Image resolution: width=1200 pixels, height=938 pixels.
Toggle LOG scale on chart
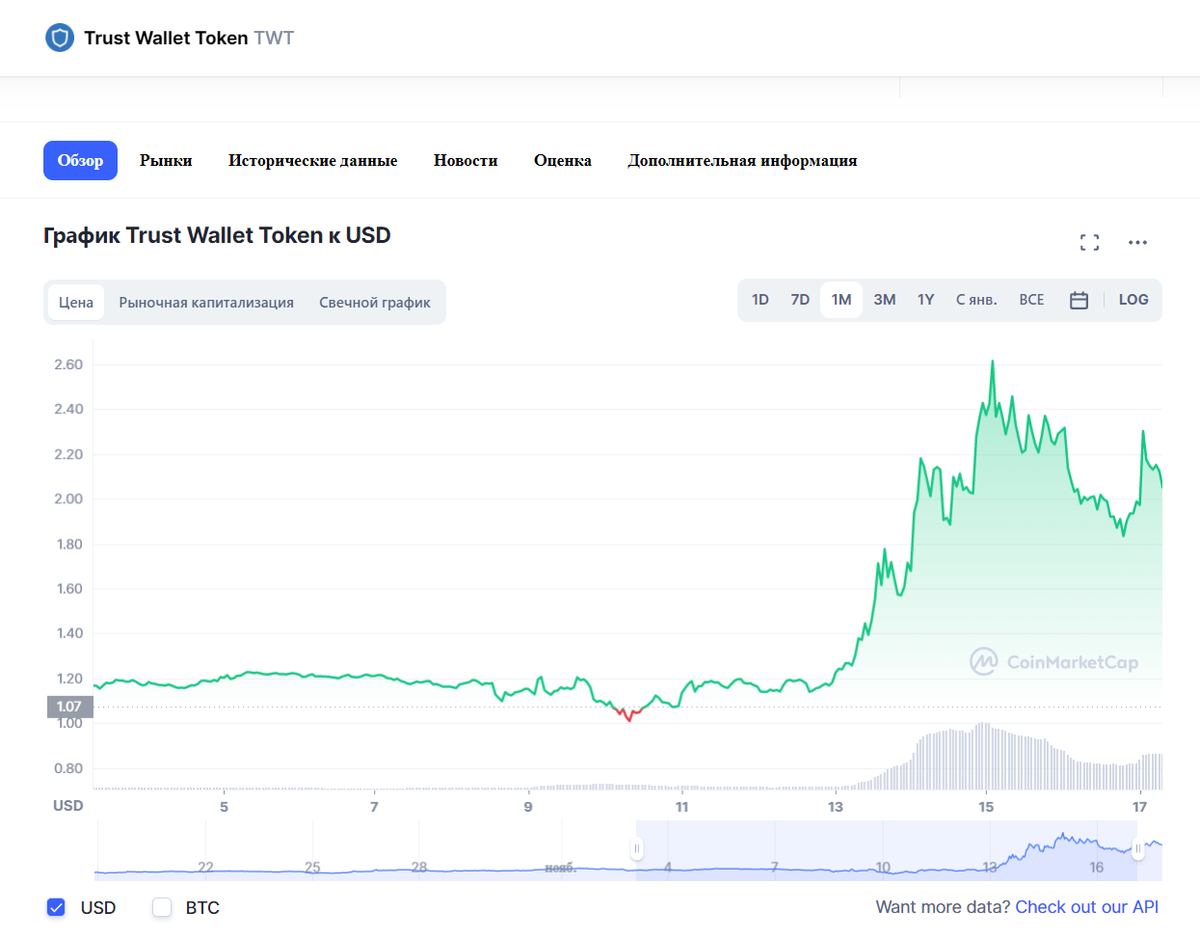tap(1133, 300)
